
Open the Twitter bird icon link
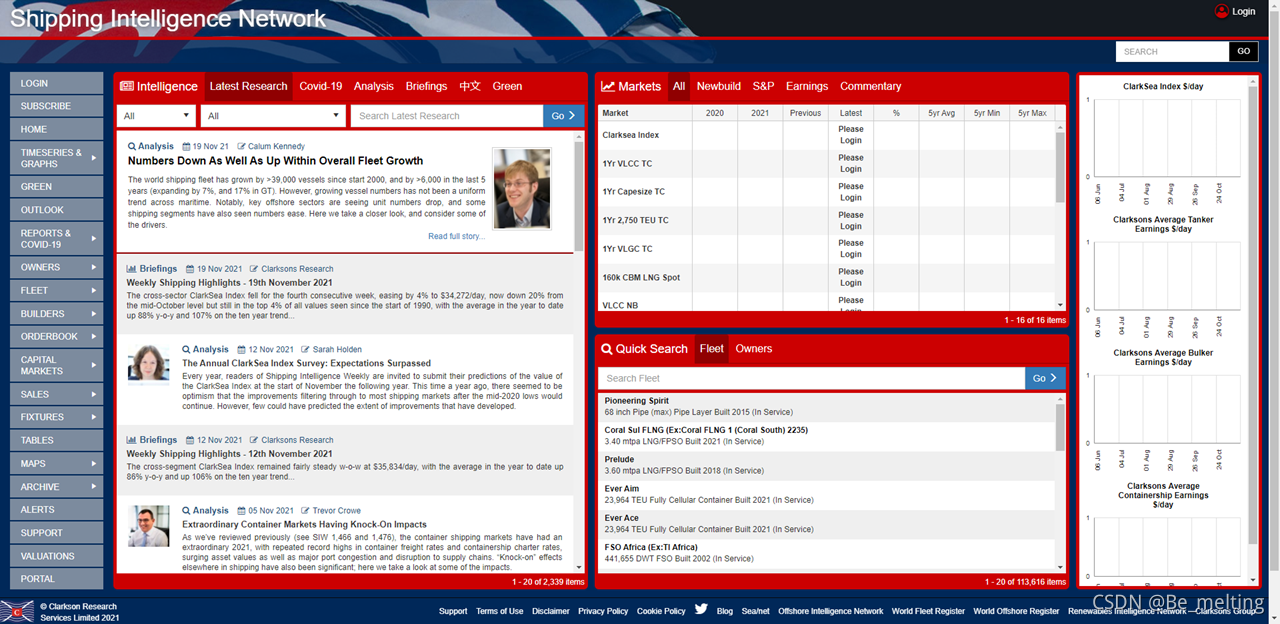701,609
